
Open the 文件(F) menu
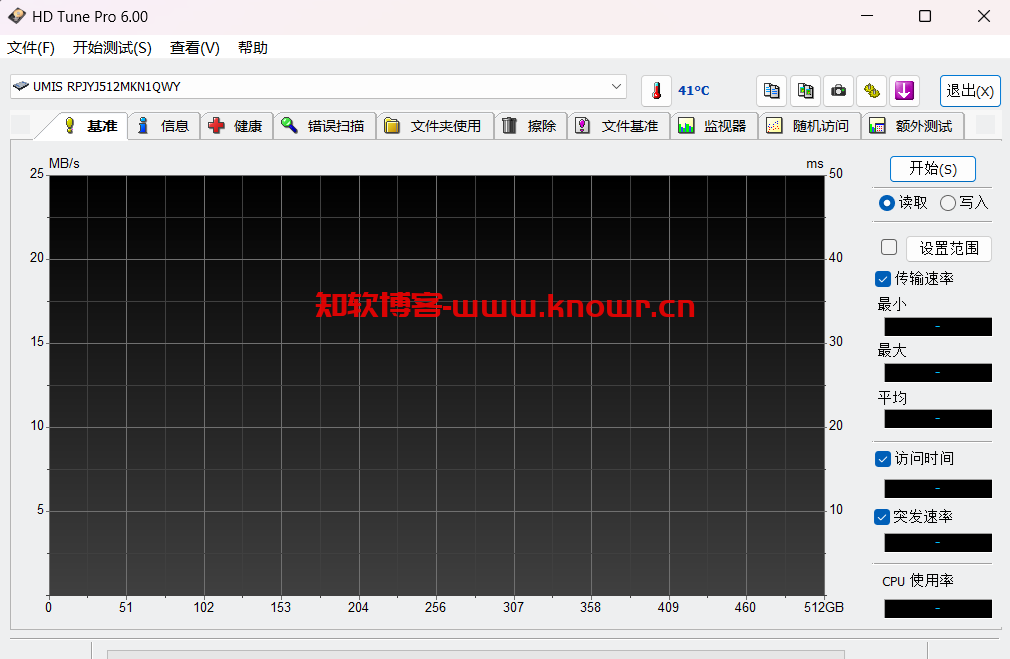tap(31, 48)
